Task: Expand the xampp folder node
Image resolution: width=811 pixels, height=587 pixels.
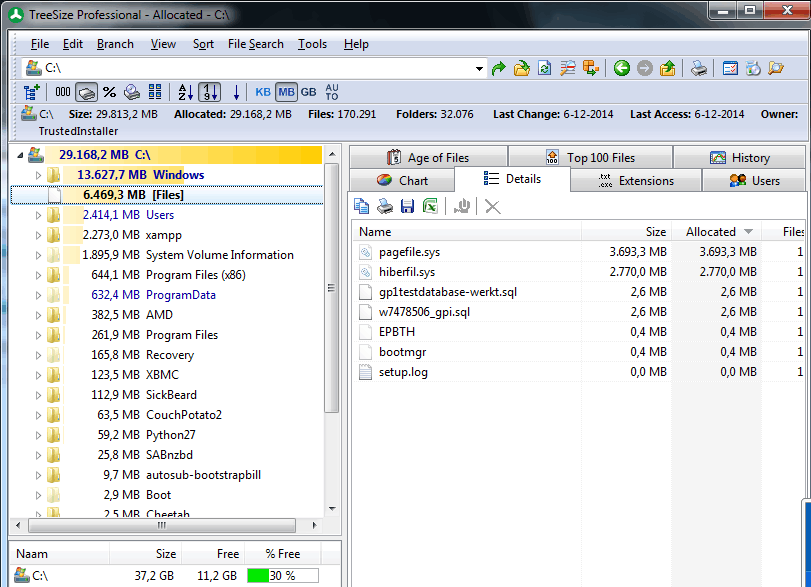Action: [x=38, y=235]
